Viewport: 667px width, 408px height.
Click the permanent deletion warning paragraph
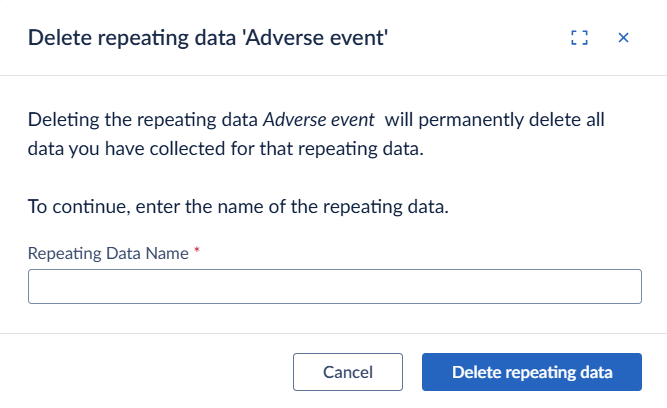click(x=316, y=134)
